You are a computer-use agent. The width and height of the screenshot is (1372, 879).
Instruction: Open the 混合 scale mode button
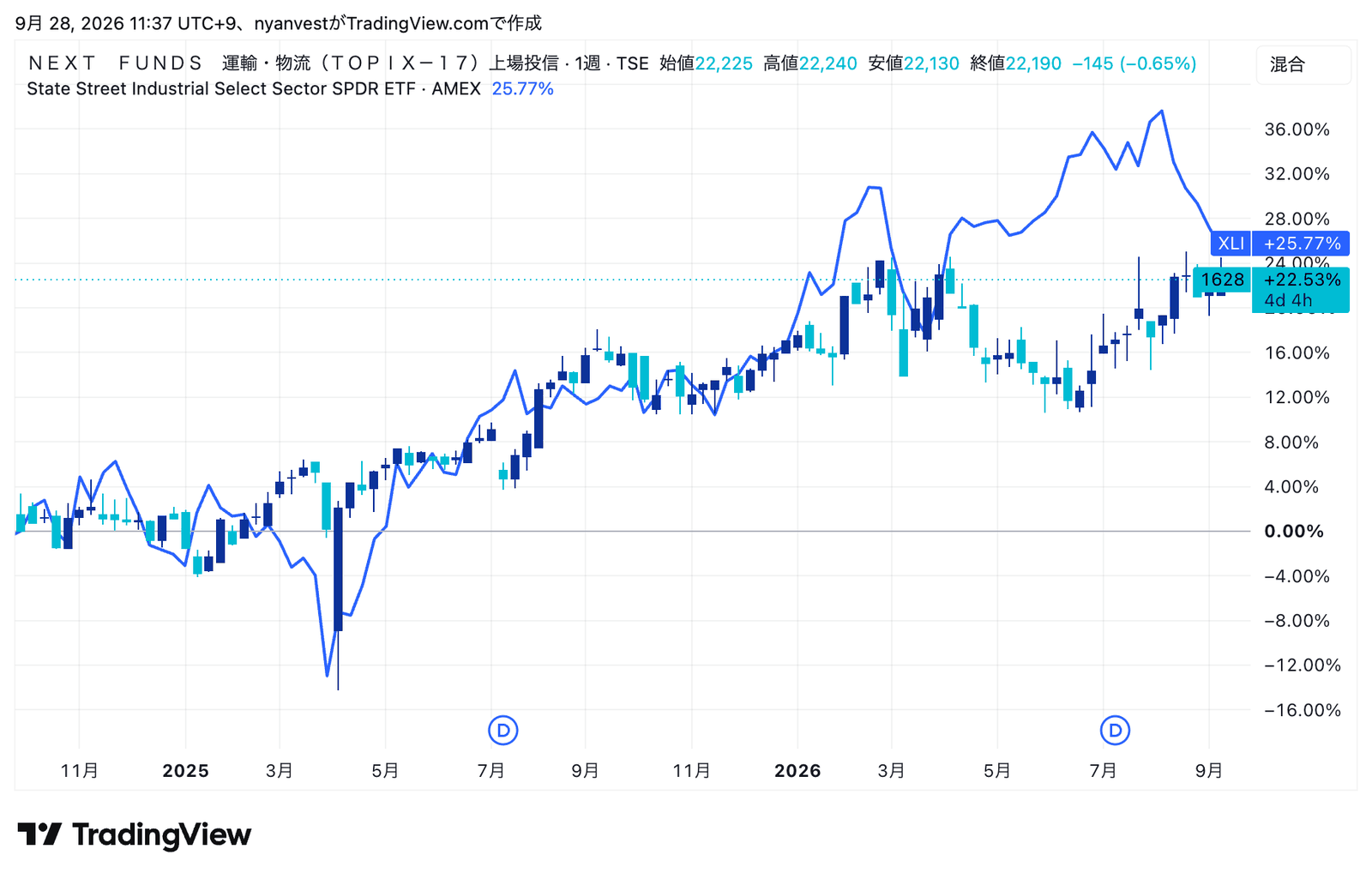1303,64
